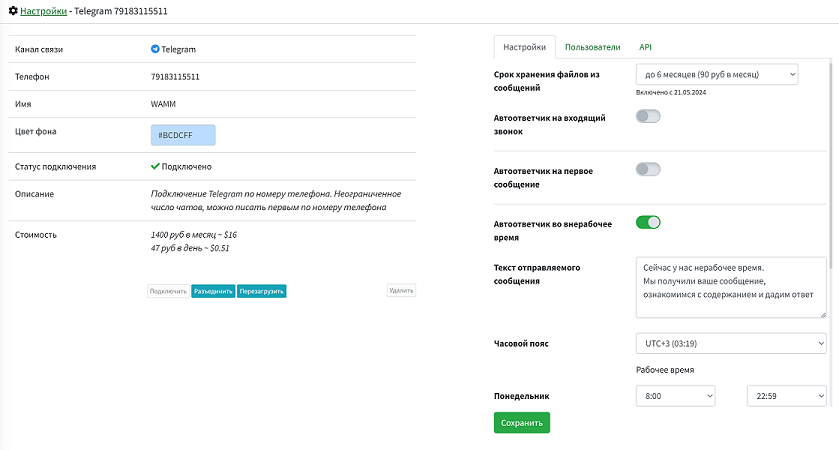
Task: Click the resize grip of the message text area
Action: pyautogui.click(x=823, y=314)
